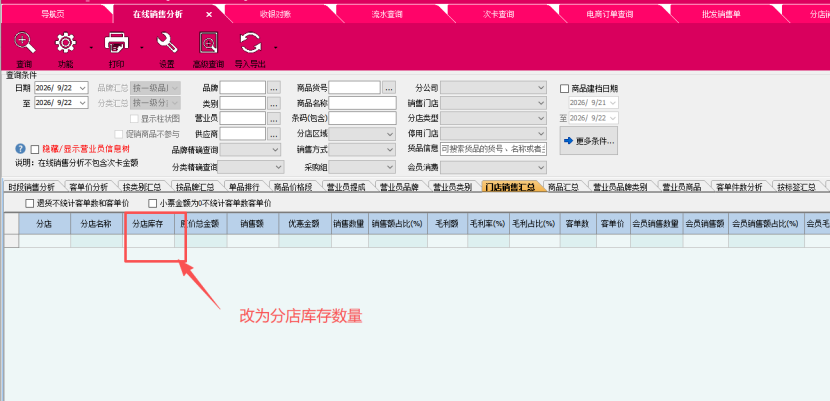830x401 pixels.
Task: Select the 营业员提成 sub-tab
Action: 346,187
